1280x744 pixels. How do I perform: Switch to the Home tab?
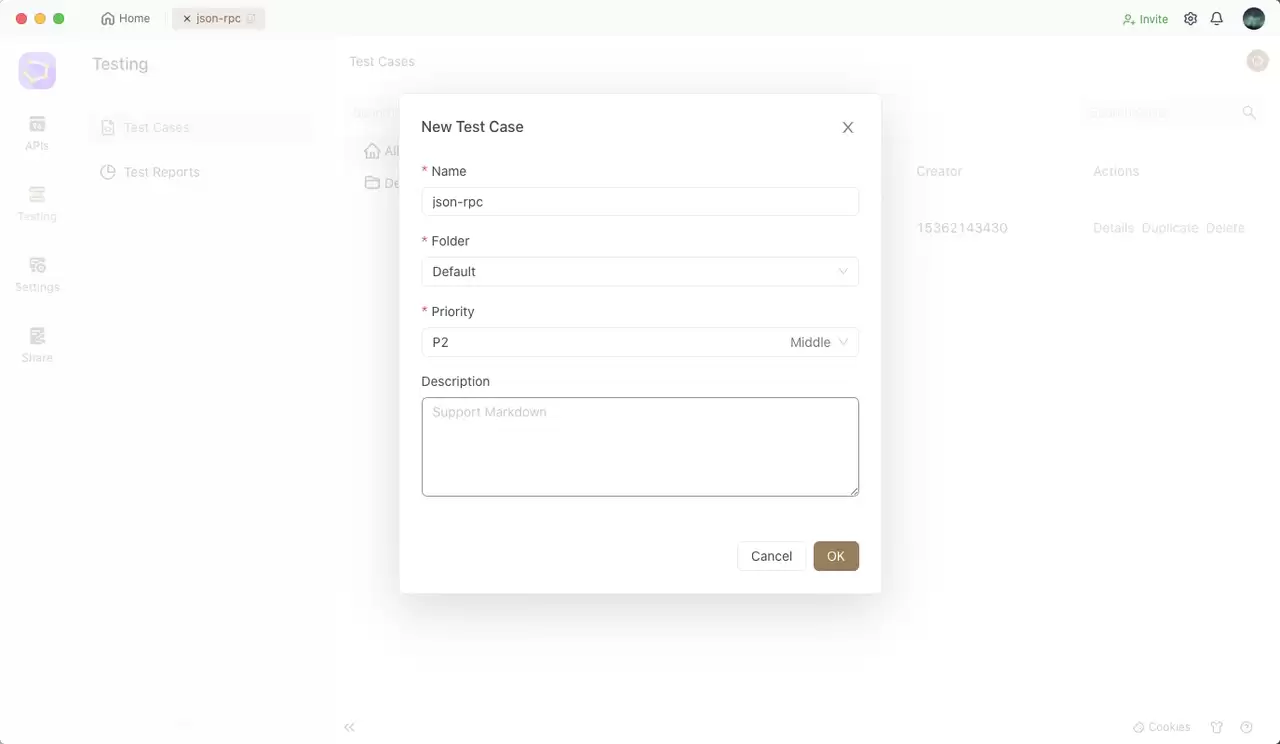126,19
